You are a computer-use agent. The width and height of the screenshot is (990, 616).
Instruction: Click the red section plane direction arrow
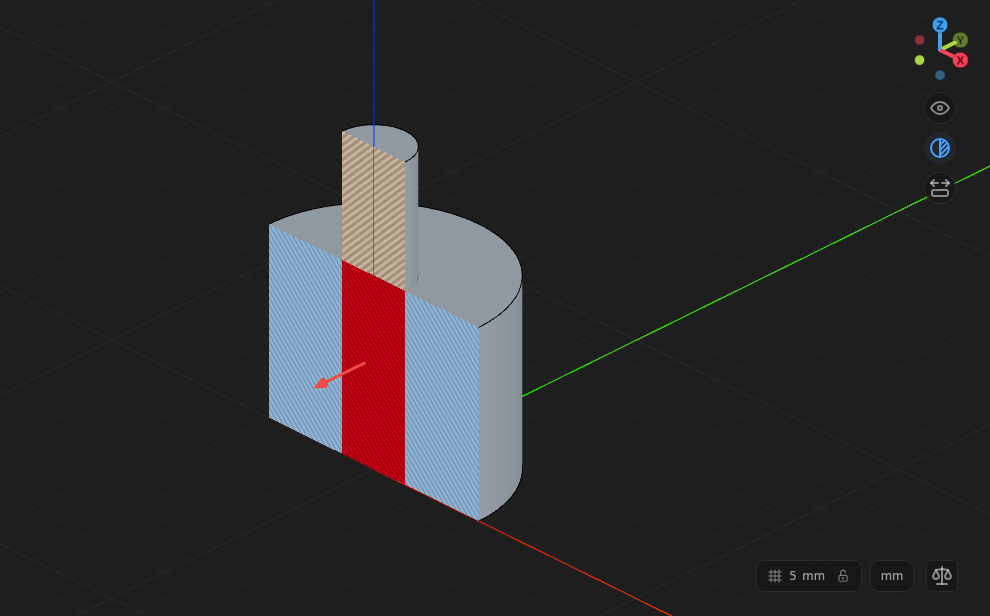pos(340,376)
